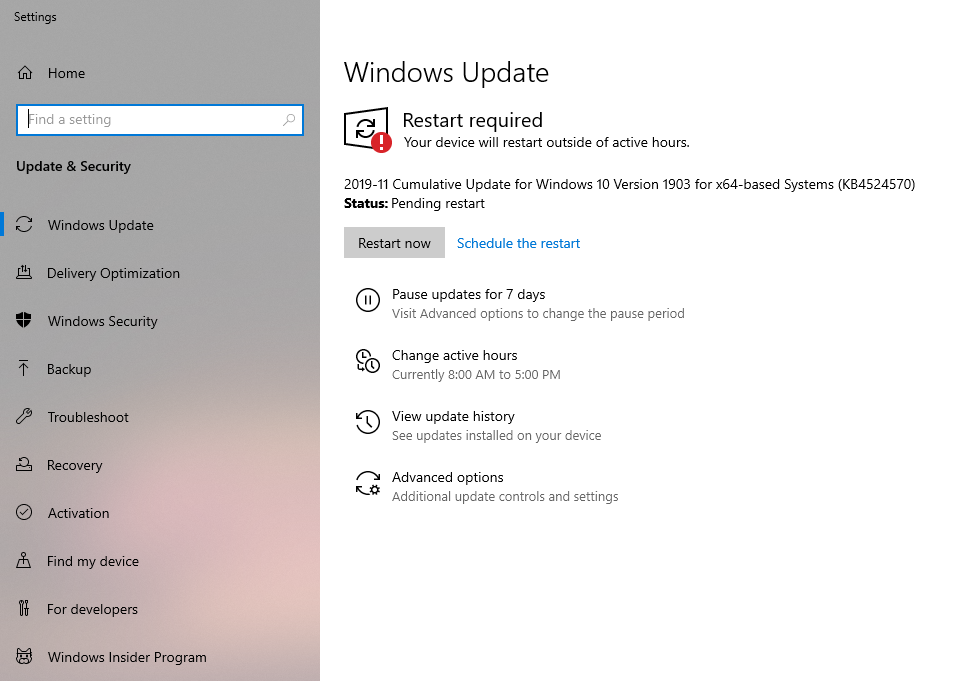
Task: Select the Backup icon in the sidebar
Action: pyautogui.click(x=25, y=369)
